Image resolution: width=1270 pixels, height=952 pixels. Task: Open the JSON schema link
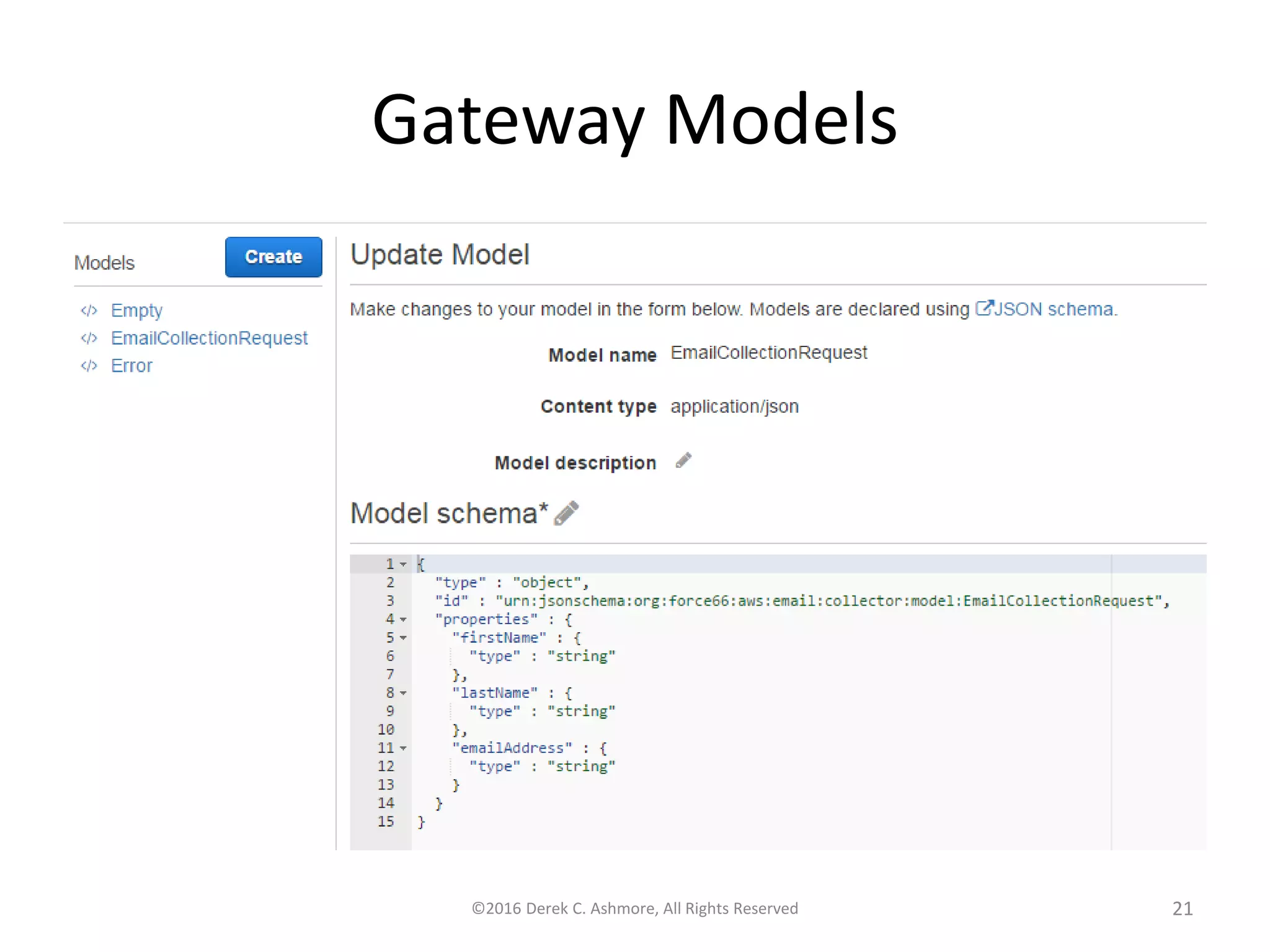[x=1053, y=309]
